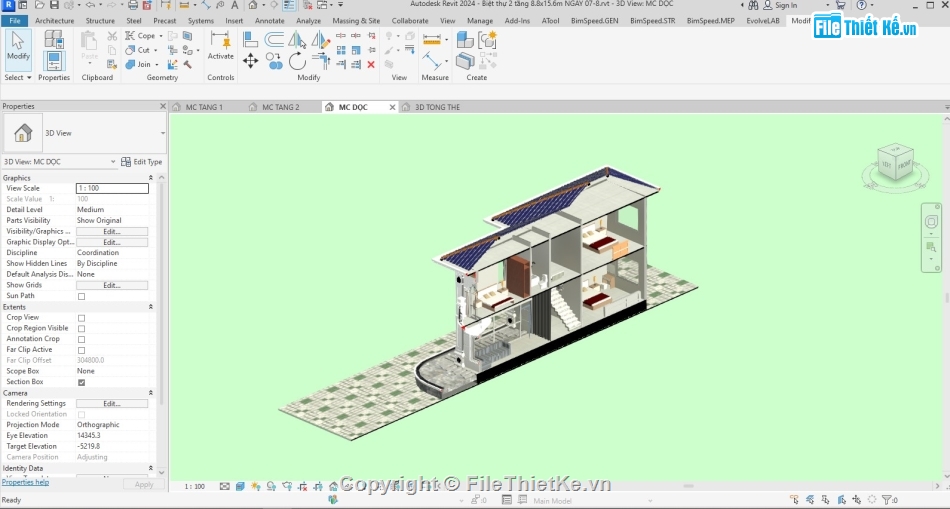This screenshot has width=950, height=509.
Task: Click the Sun Path icon in view control bar
Action: pyautogui.click(x=256, y=486)
